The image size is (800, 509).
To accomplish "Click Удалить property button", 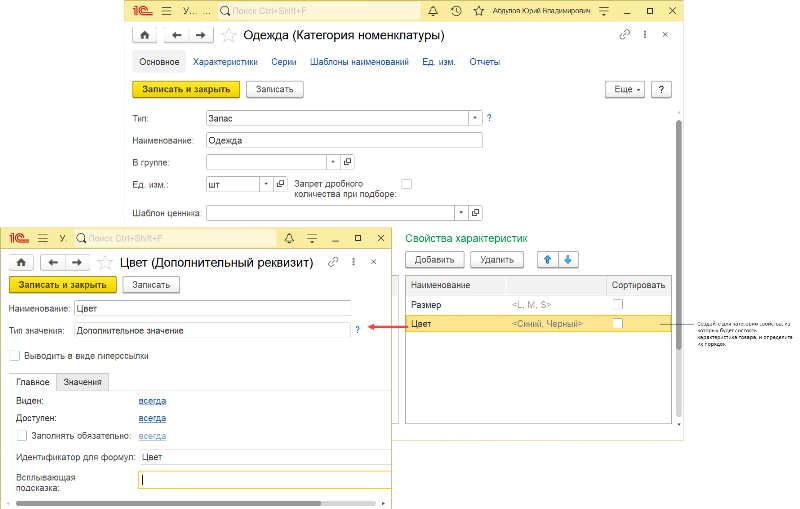I will (x=497, y=260).
